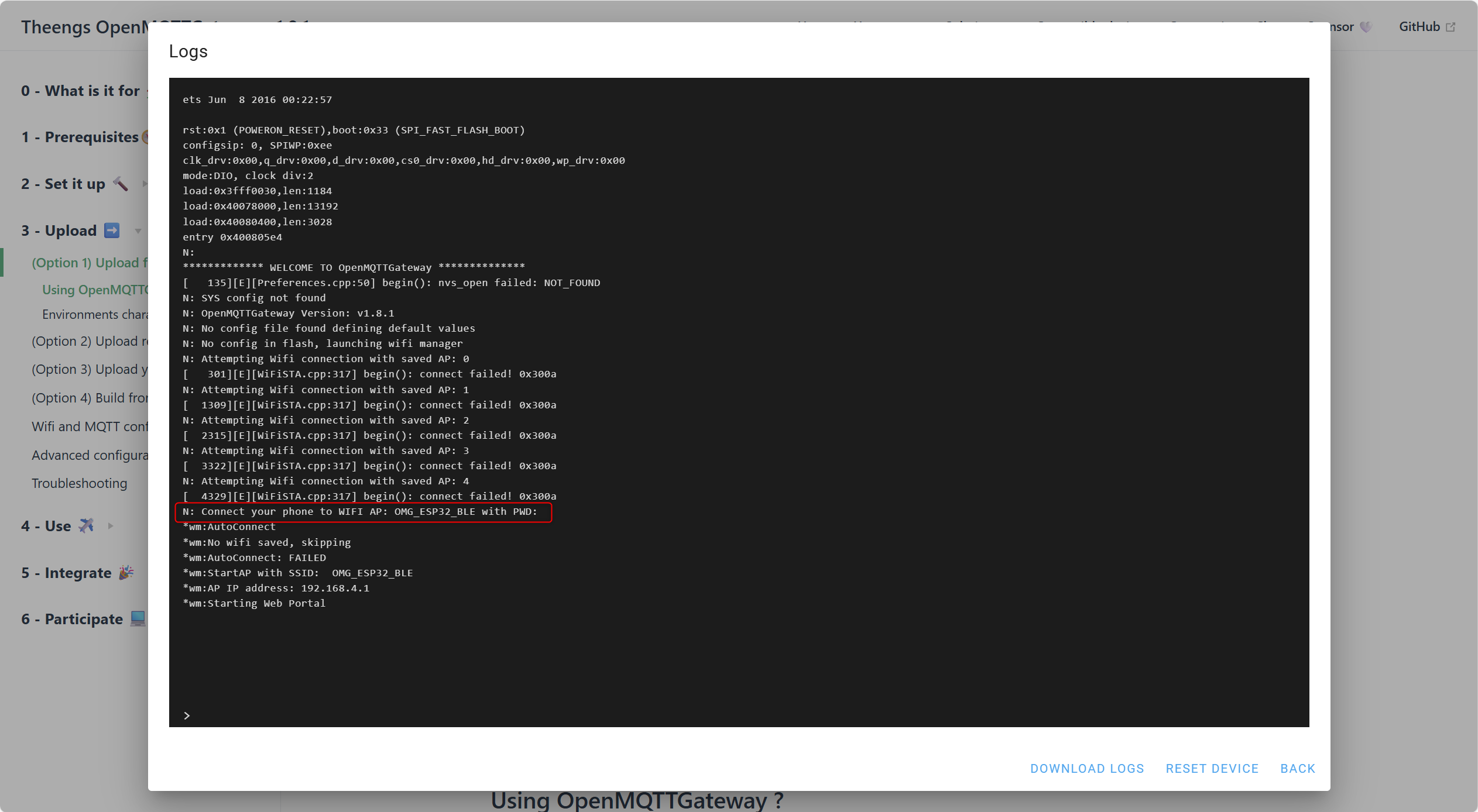This screenshot has width=1478, height=812.
Task: Click the hammer icon beside Set it up
Action: (120, 184)
